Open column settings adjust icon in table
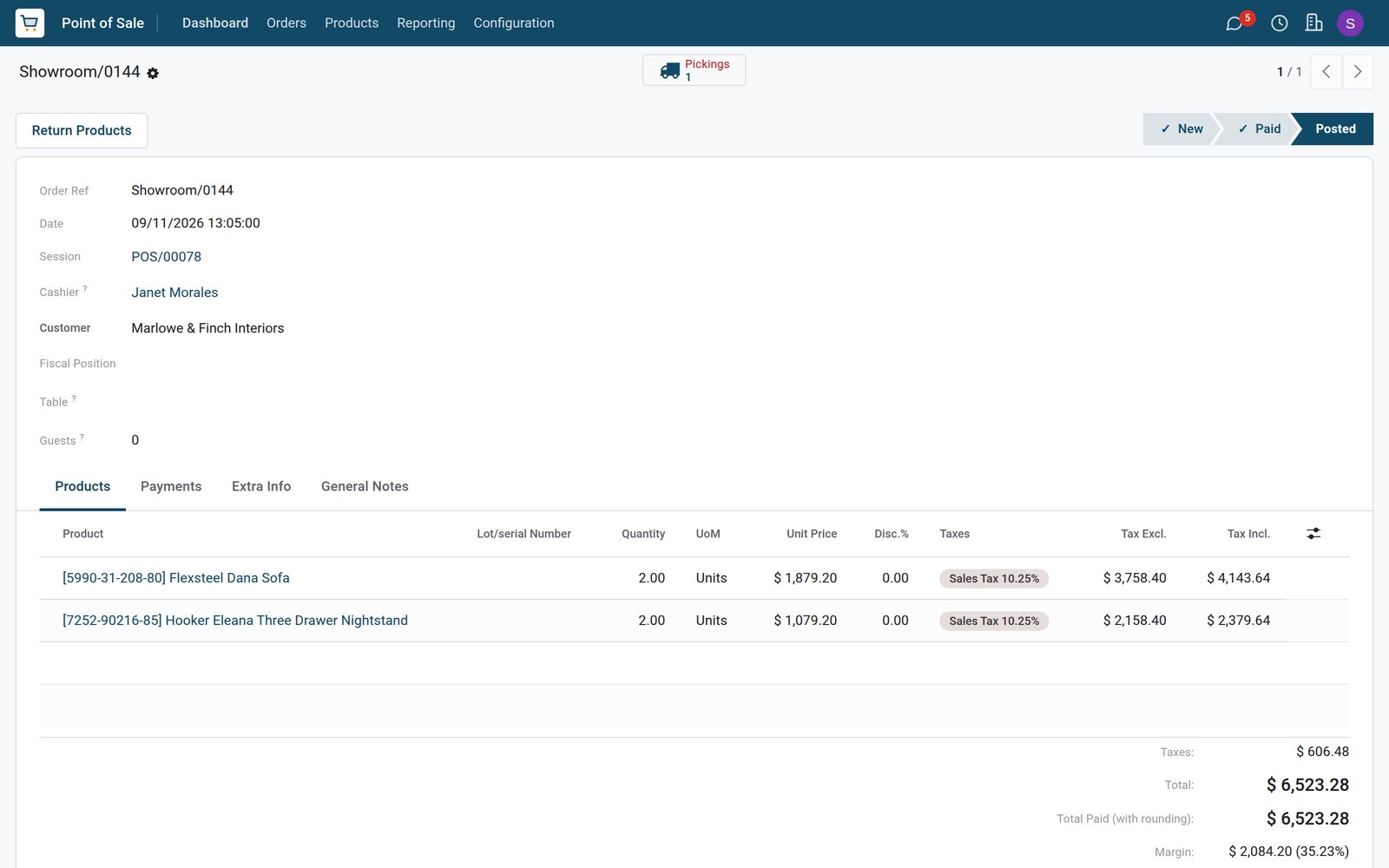Viewport: 1389px width, 868px height. point(1313,534)
